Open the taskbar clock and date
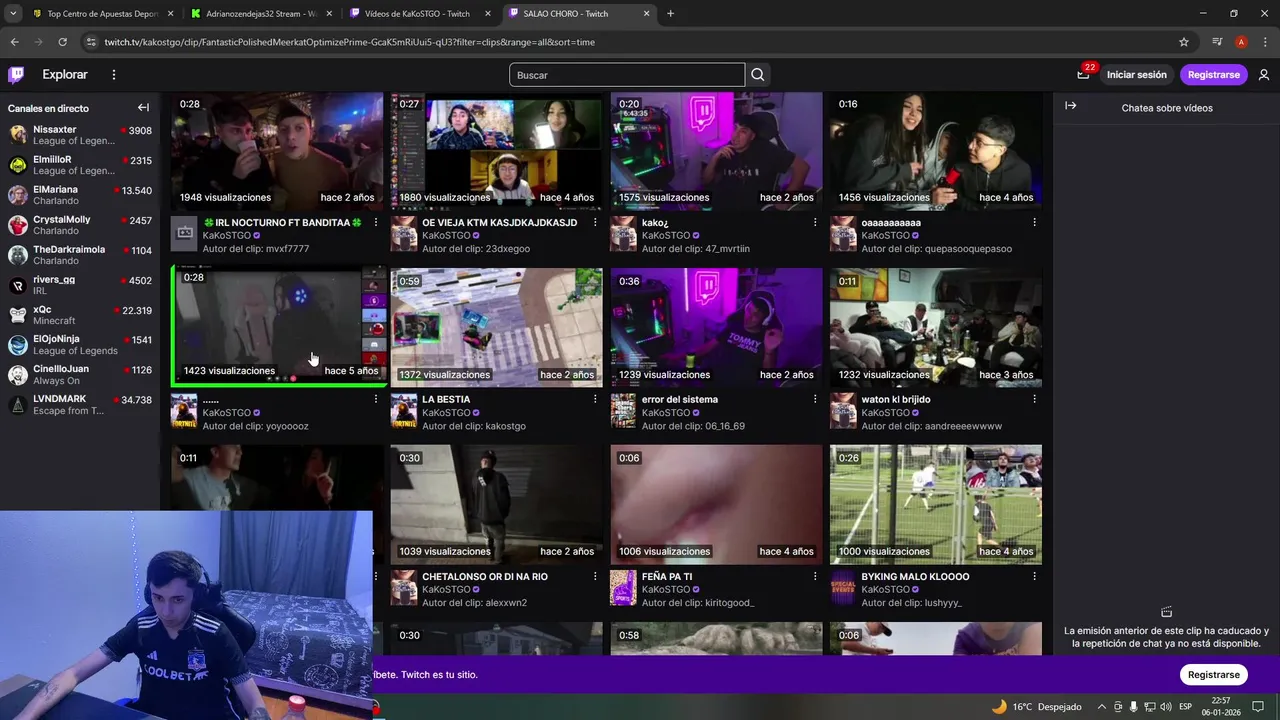Viewport: 1280px width, 720px height. tap(1221, 706)
